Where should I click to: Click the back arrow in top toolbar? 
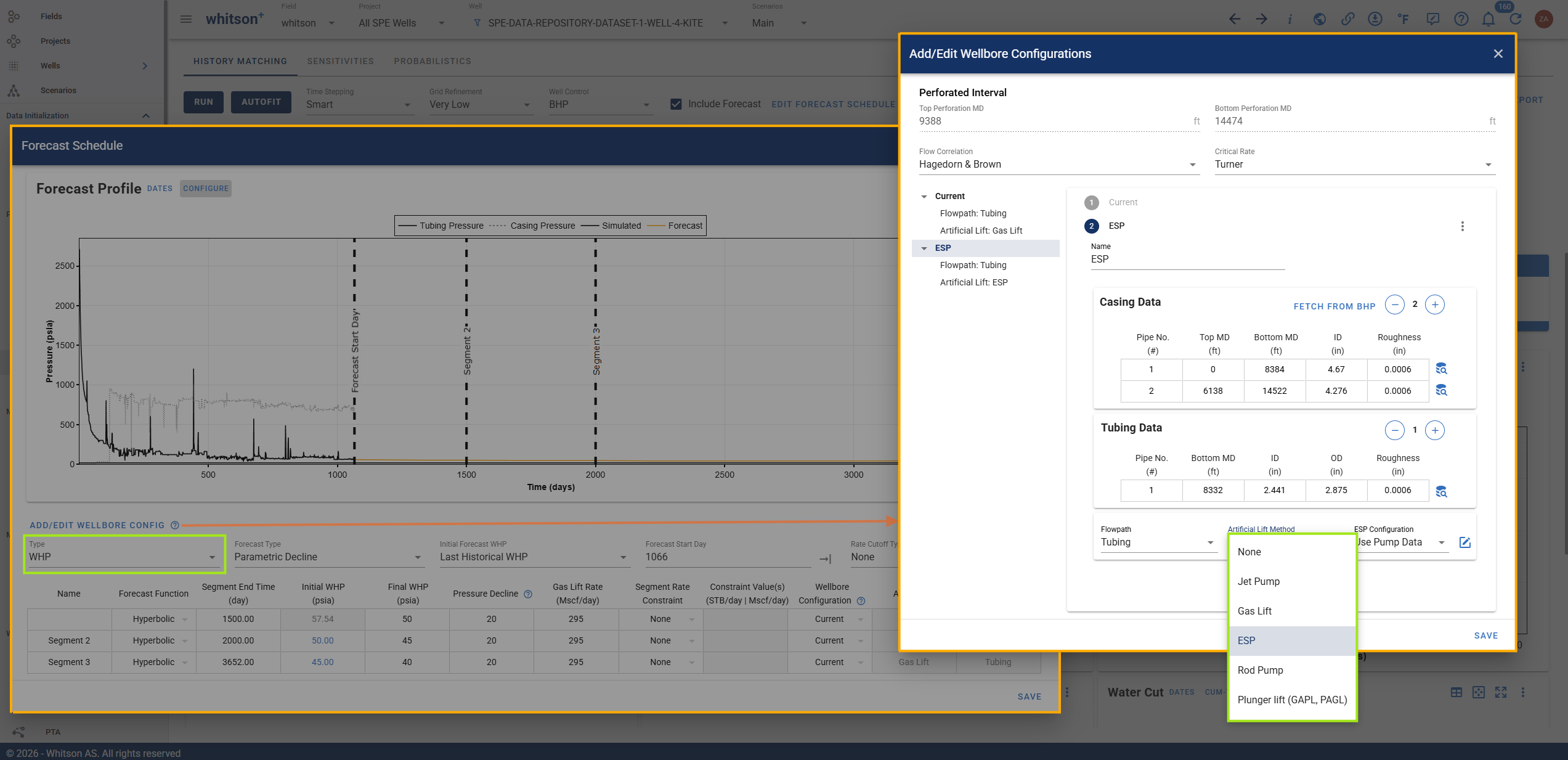(1234, 19)
